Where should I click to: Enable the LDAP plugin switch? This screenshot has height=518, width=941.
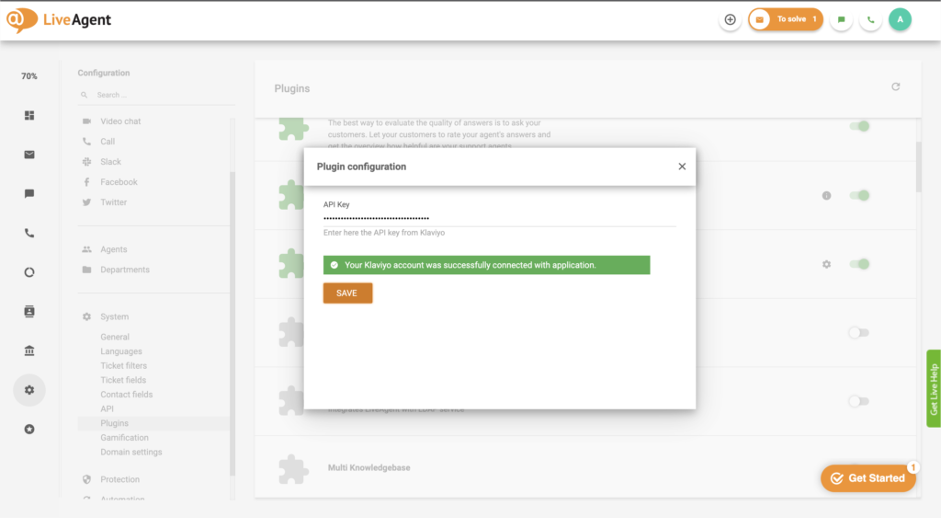[x=859, y=401]
